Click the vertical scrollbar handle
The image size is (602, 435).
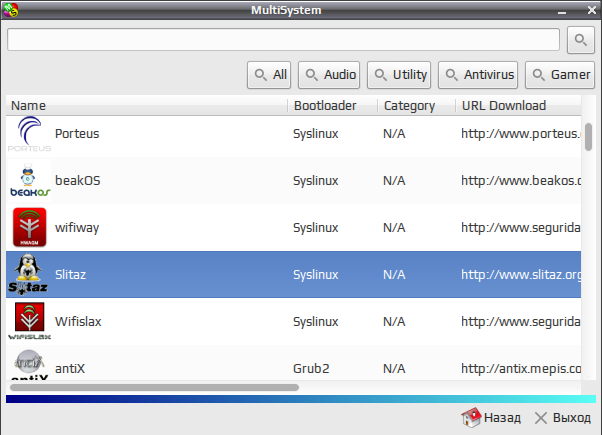click(x=588, y=137)
